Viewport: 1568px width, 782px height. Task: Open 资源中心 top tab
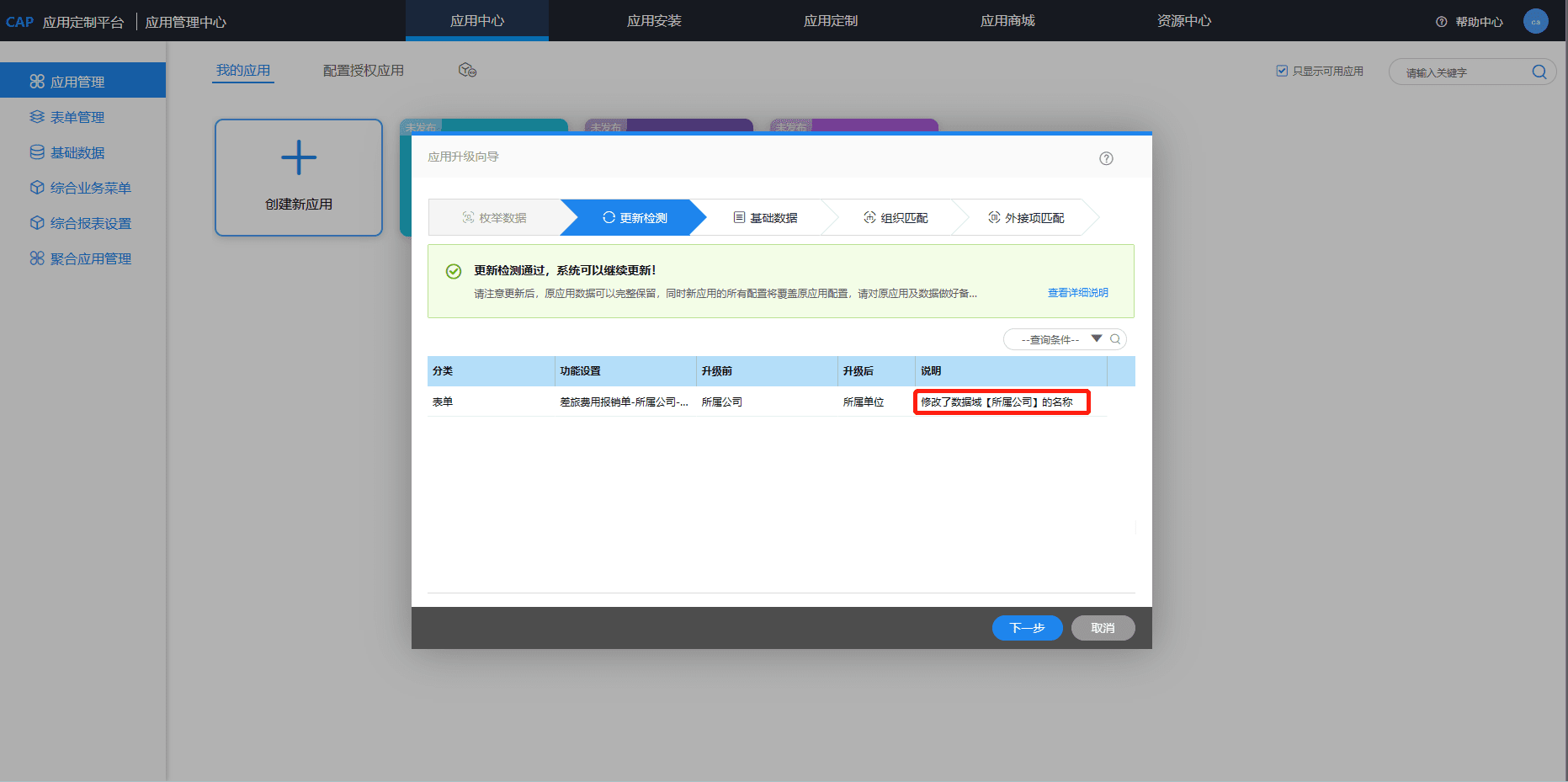pyautogui.click(x=1184, y=20)
